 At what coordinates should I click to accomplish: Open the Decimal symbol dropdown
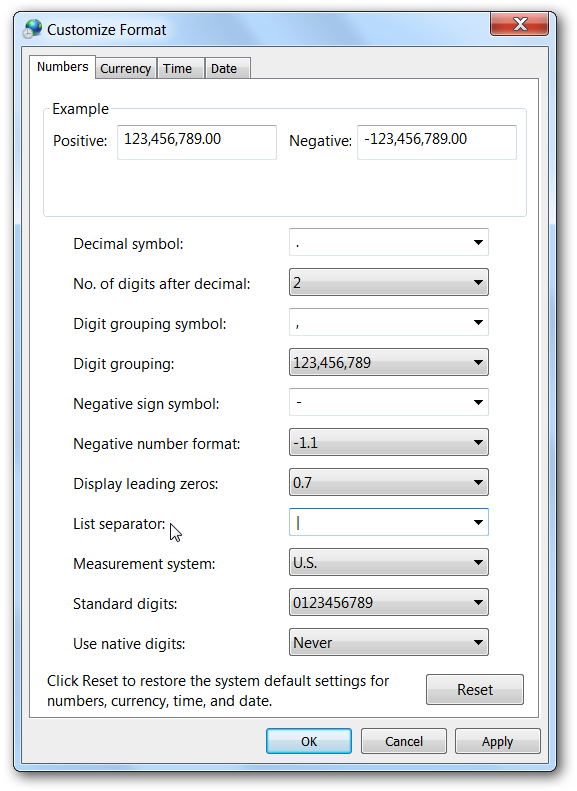[388, 242]
